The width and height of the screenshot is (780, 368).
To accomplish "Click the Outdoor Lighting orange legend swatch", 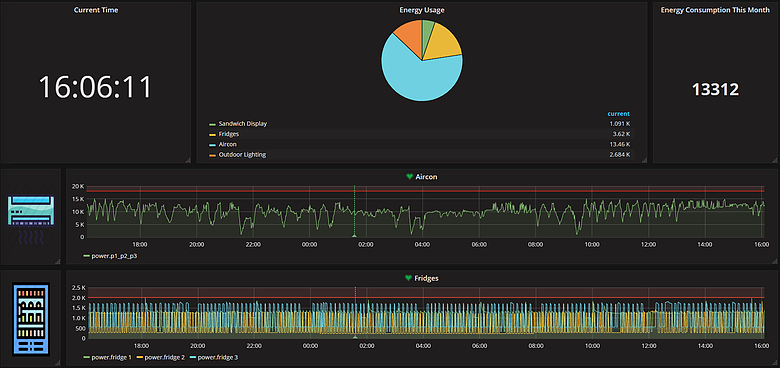I will coord(212,156).
